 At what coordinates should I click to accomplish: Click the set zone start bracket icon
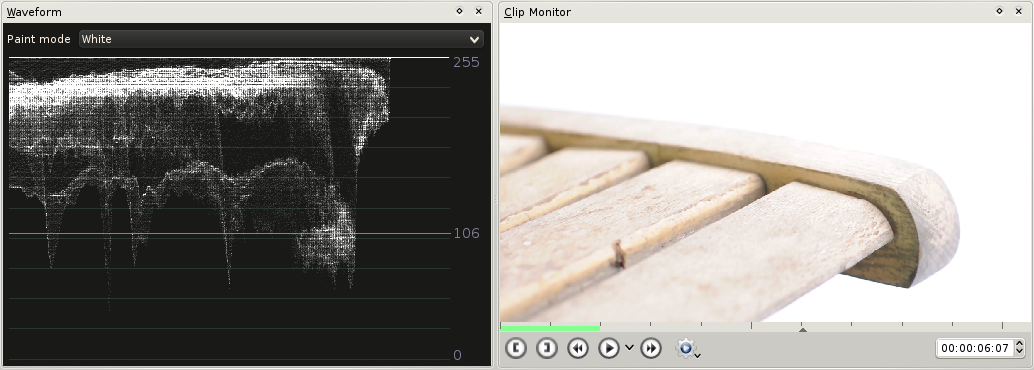[x=516, y=348]
